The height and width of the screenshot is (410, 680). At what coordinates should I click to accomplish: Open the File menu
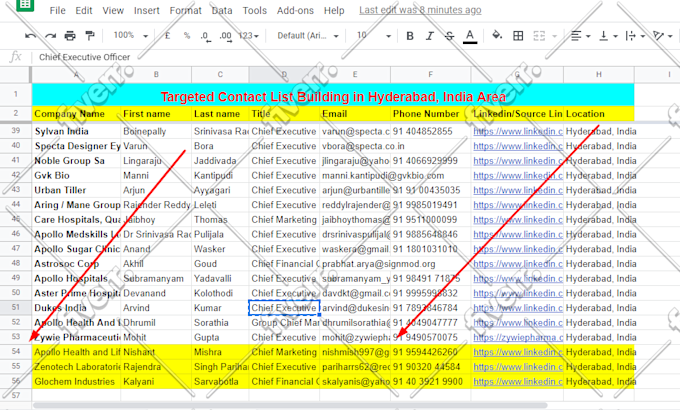tap(57, 10)
